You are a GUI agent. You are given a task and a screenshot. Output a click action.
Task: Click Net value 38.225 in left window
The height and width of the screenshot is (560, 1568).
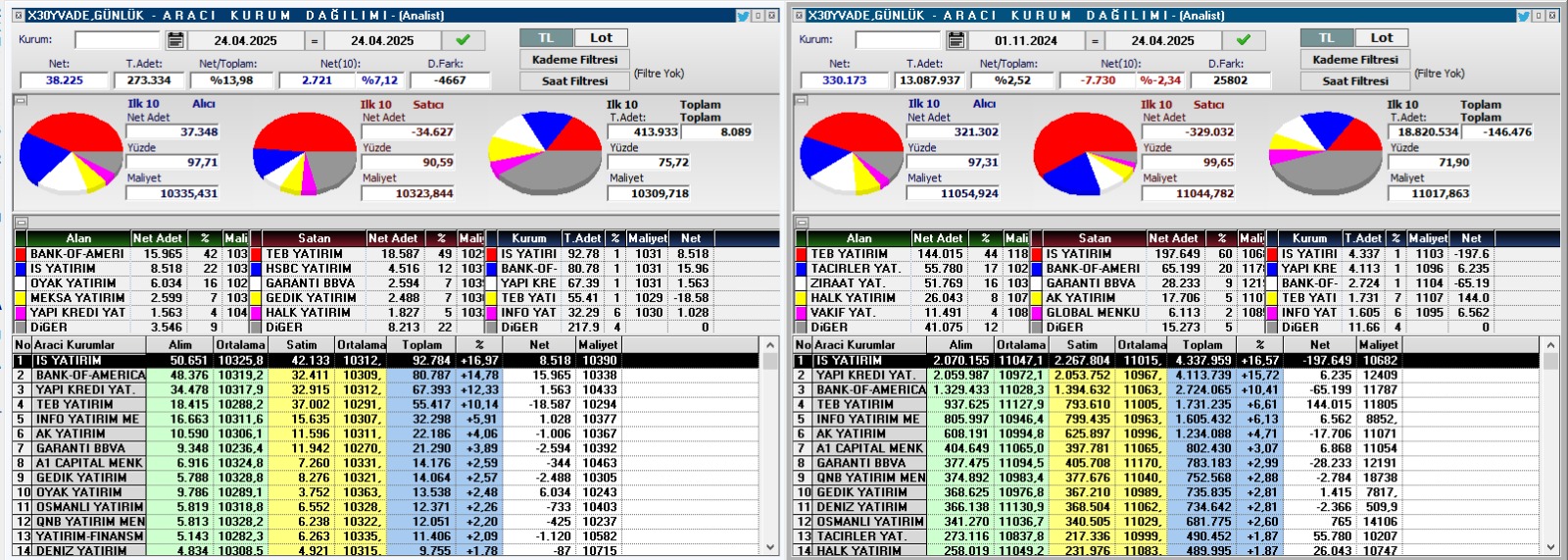pyautogui.click(x=65, y=80)
